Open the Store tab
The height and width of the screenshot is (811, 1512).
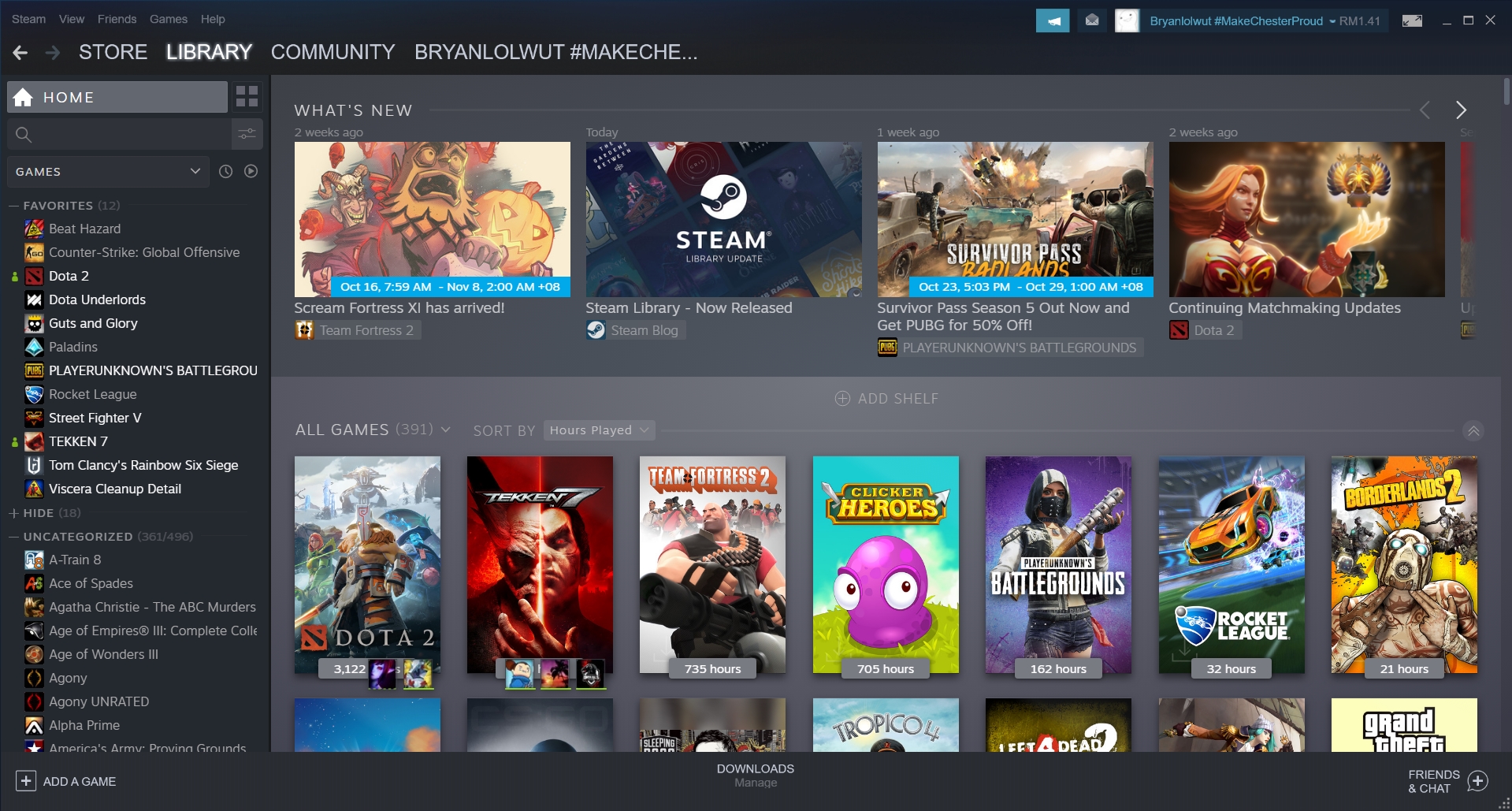[x=113, y=53]
